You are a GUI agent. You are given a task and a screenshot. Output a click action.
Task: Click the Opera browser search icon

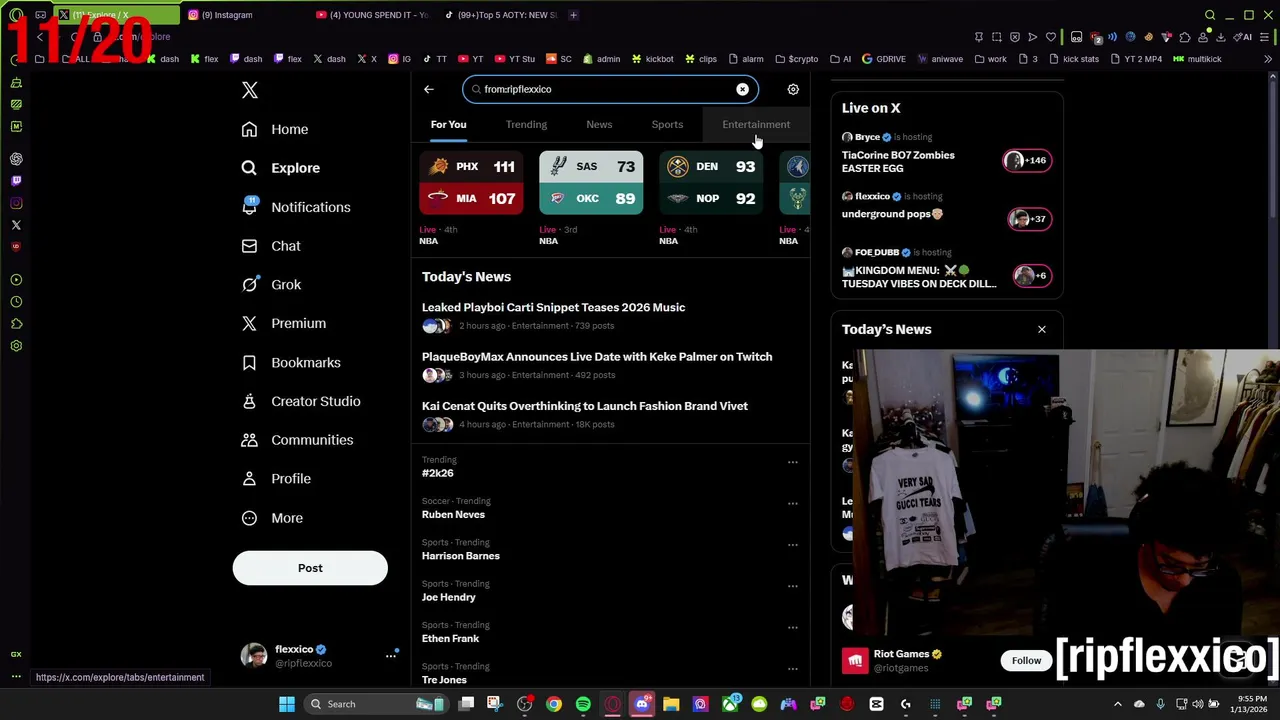tap(1210, 15)
